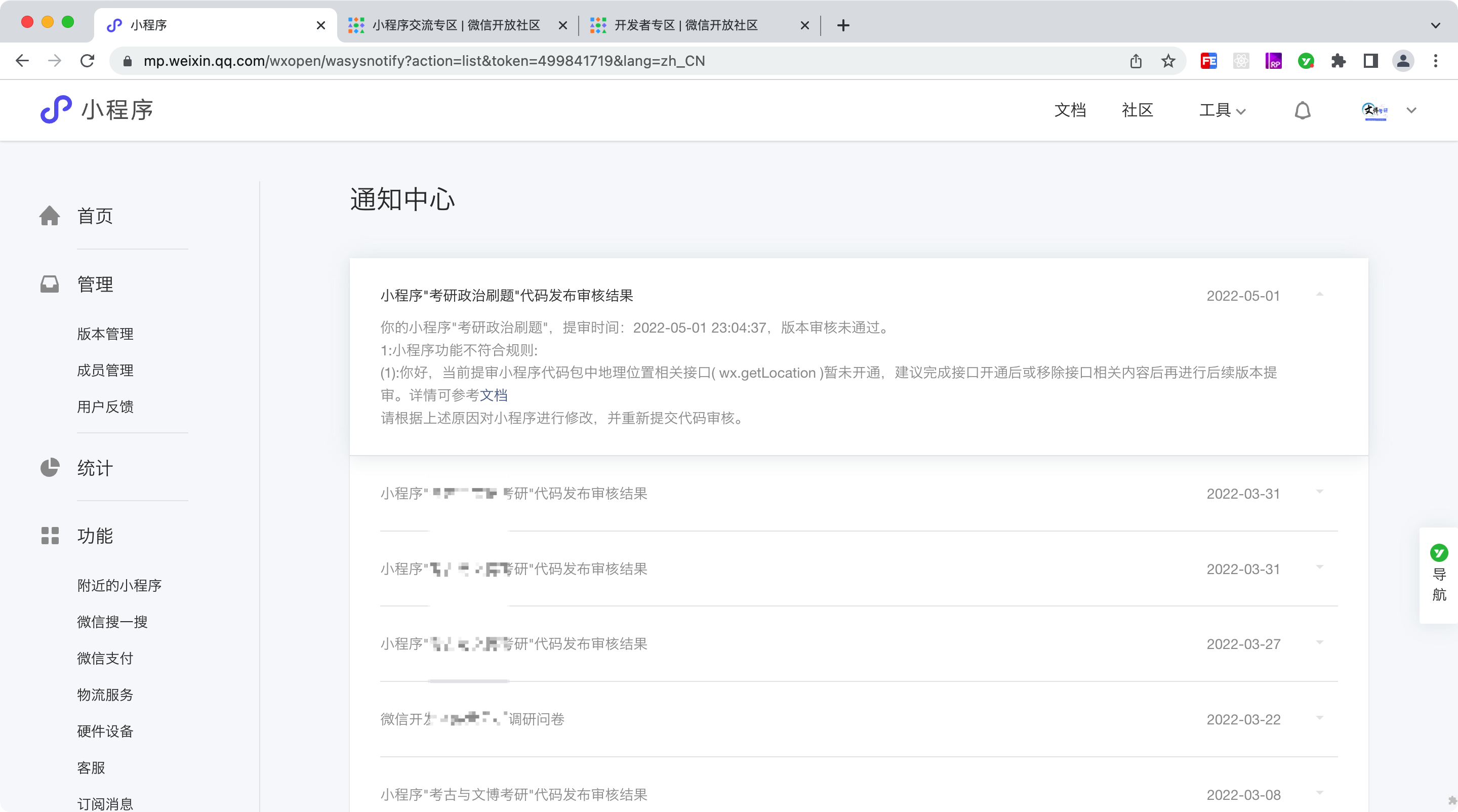
Task: Reload the page
Action: coord(87,61)
